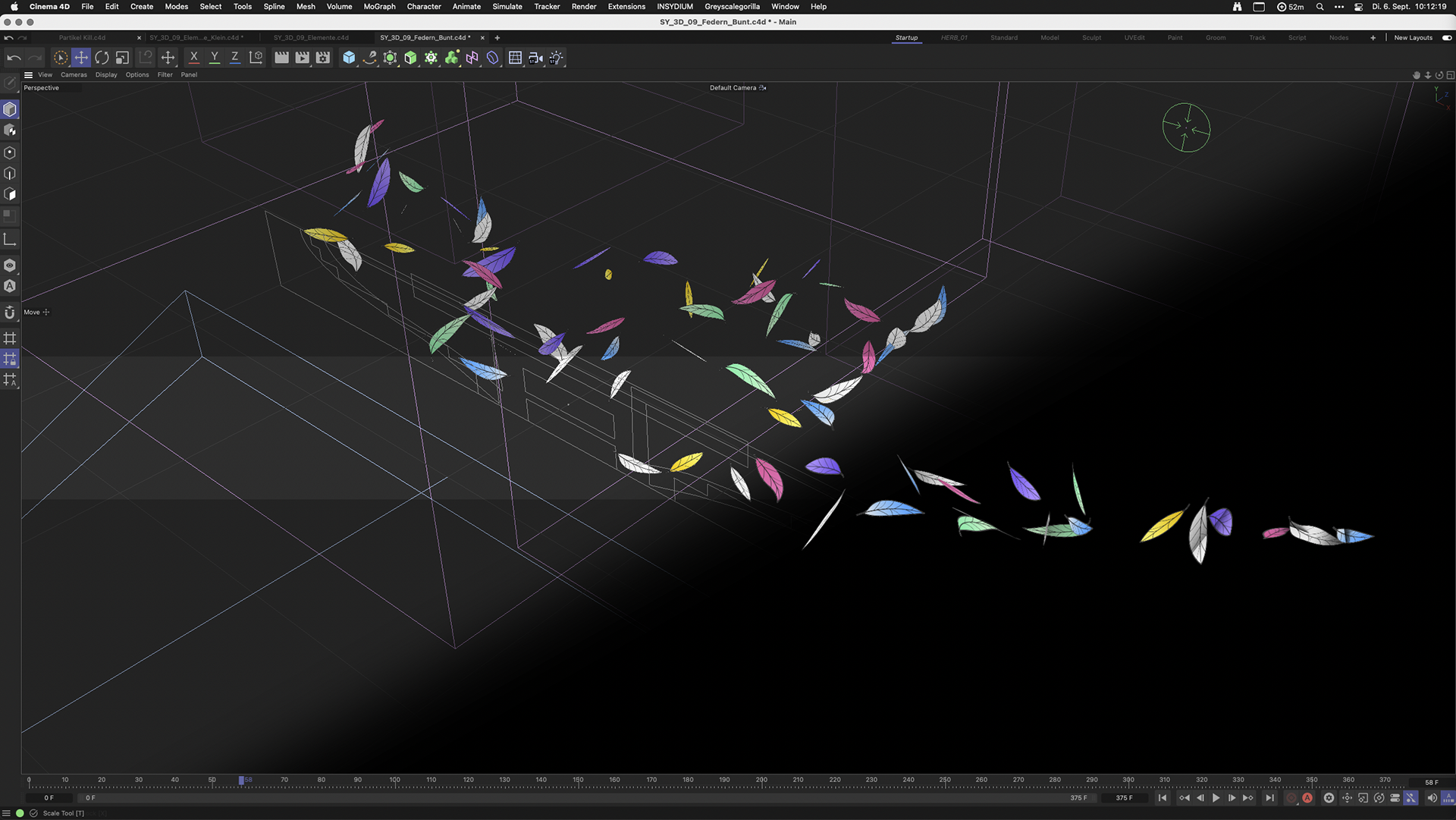Toggle Y axis lock
Viewport: 1456px width, 820px height.
pyautogui.click(x=215, y=58)
